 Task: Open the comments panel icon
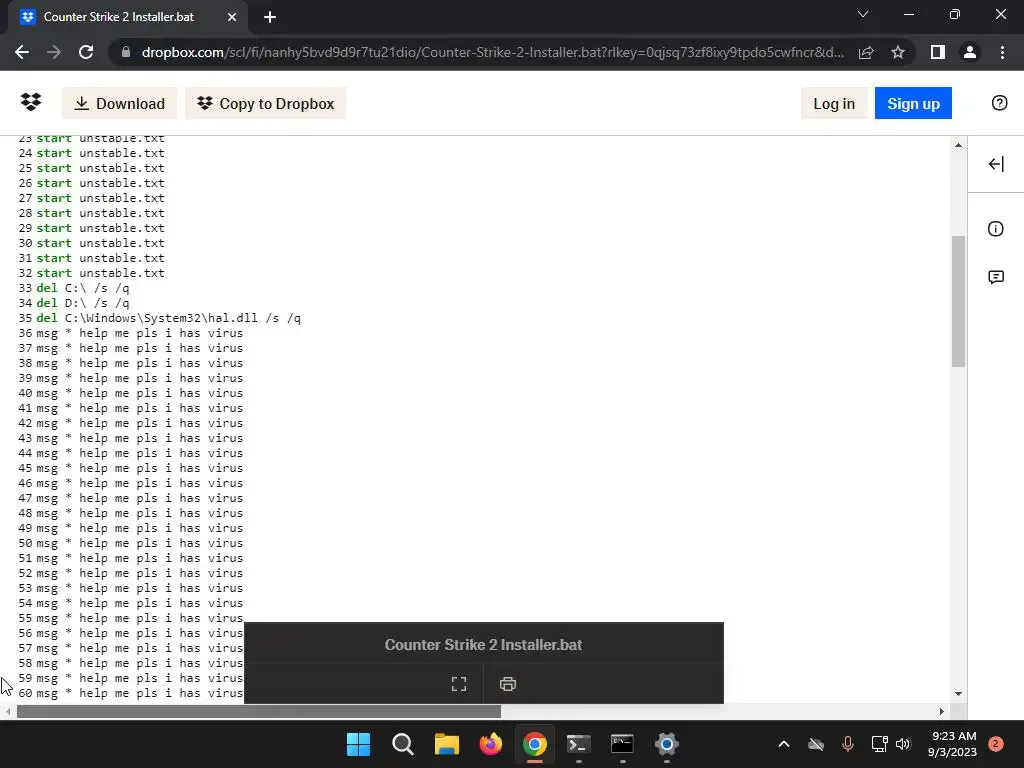tap(995, 277)
